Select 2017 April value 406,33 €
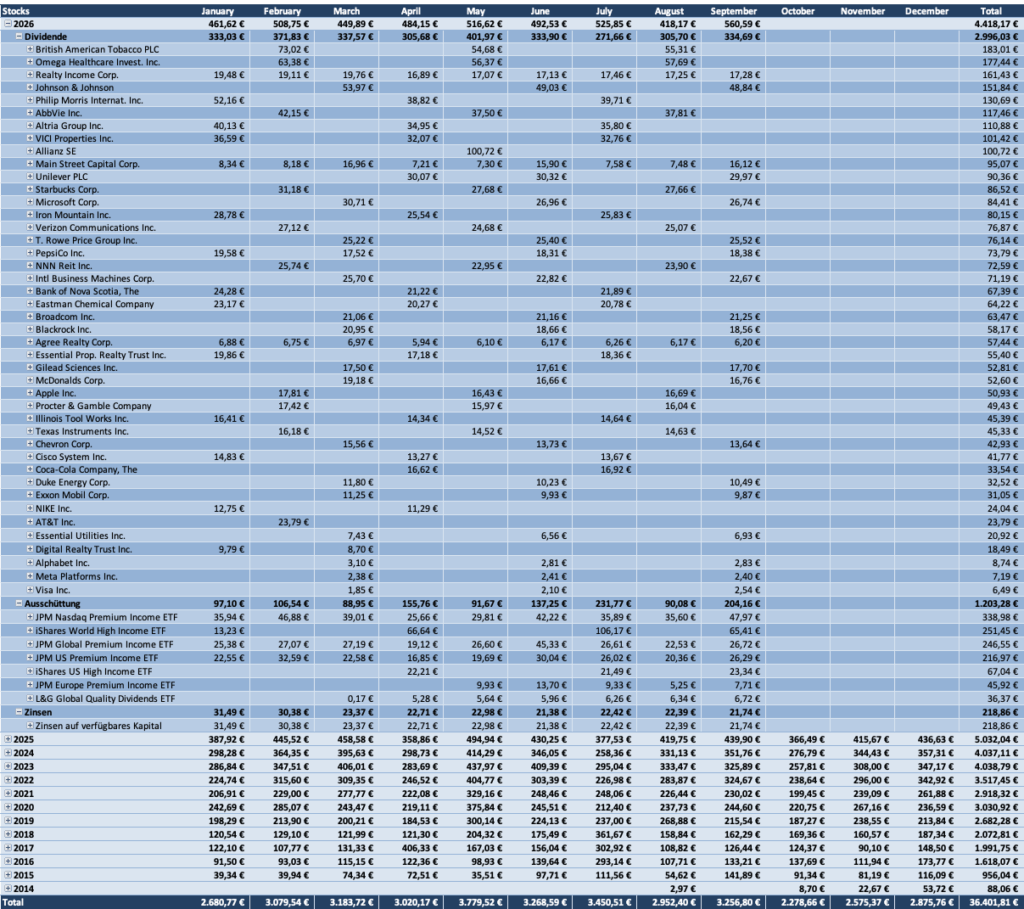 click(419, 848)
